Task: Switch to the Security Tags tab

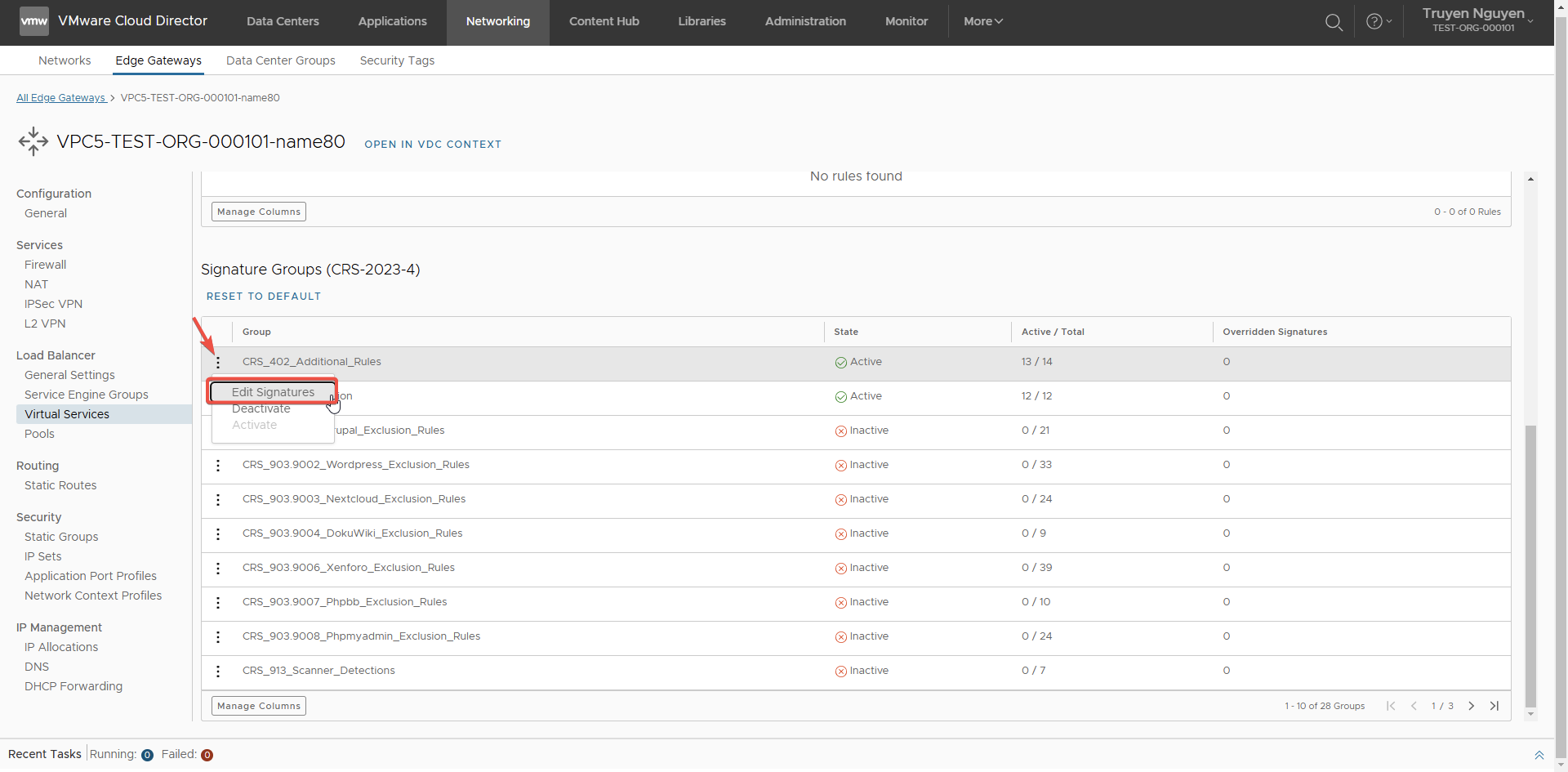Action: point(397,60)
